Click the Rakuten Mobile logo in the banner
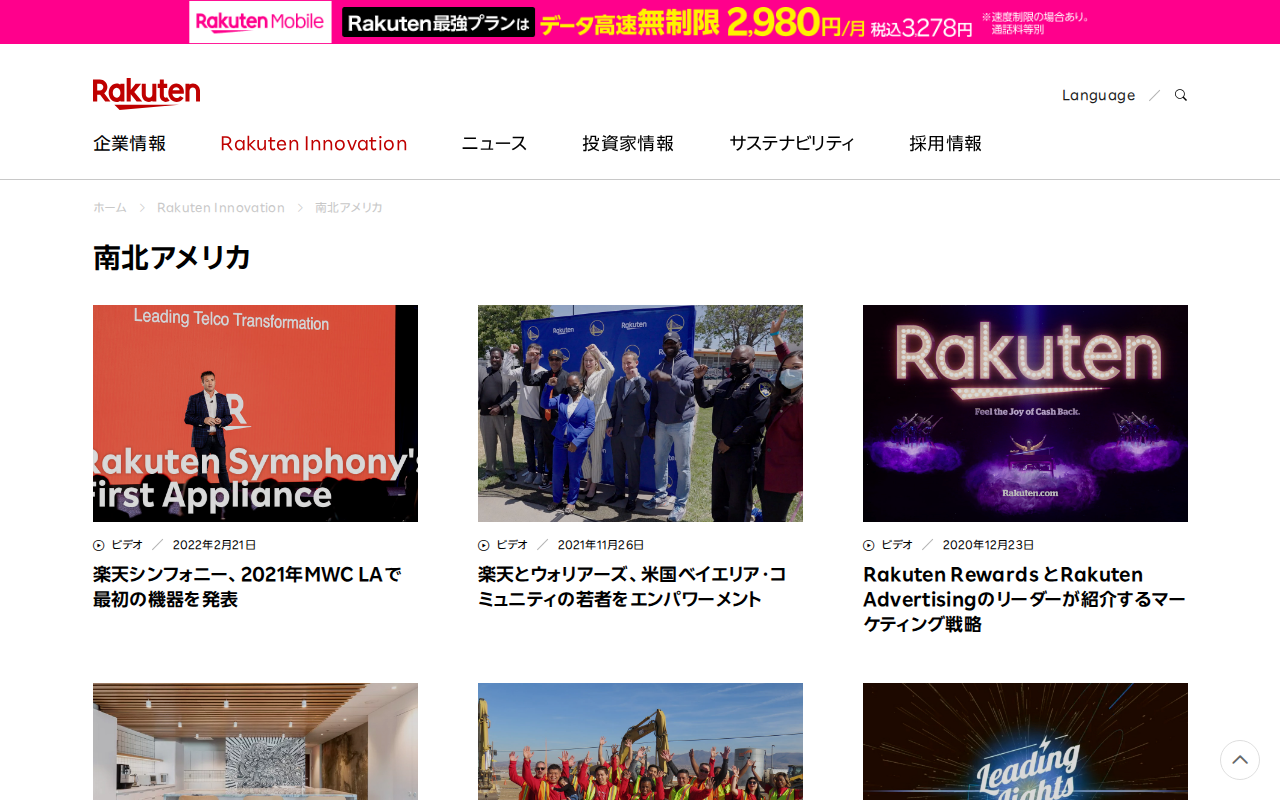 pyautogui.click(x=260, y=22)
